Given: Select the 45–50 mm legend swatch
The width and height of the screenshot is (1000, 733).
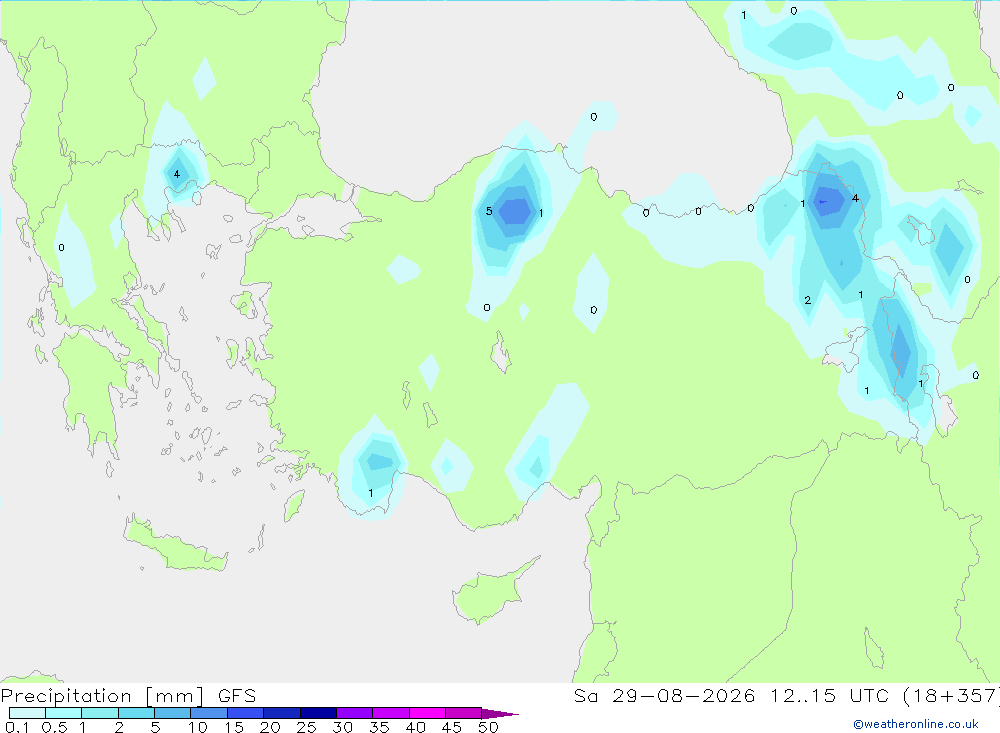Looking at the screenshot, I should pyautogui.click(x=463, y=713).
